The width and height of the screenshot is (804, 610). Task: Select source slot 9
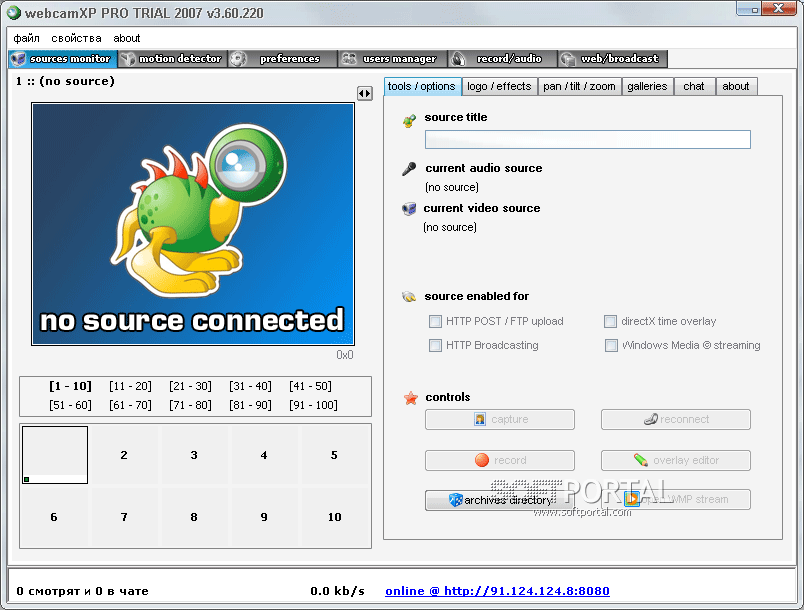264,517
